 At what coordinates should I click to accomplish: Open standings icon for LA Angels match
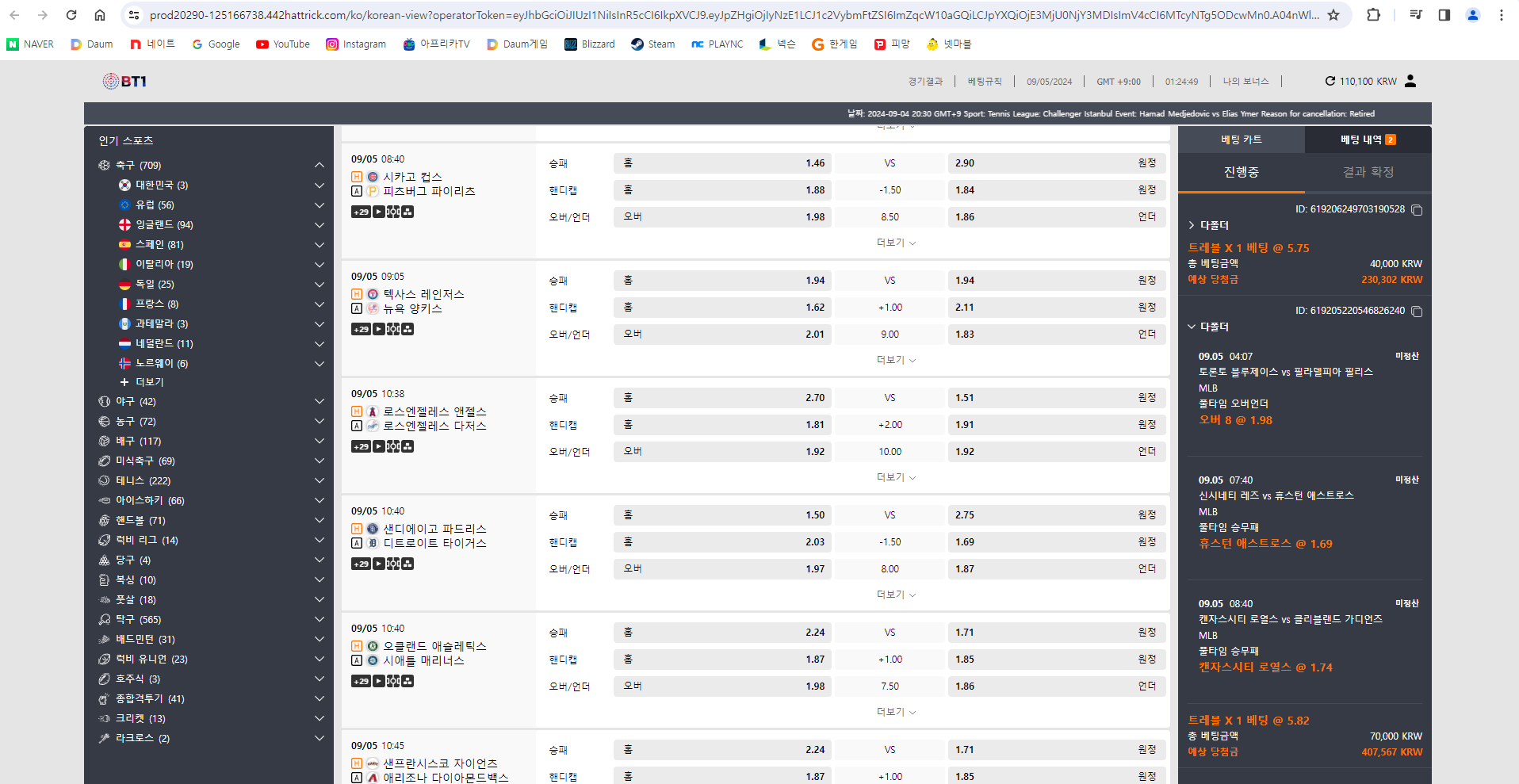pyautogui.click(x=407, y=446)
